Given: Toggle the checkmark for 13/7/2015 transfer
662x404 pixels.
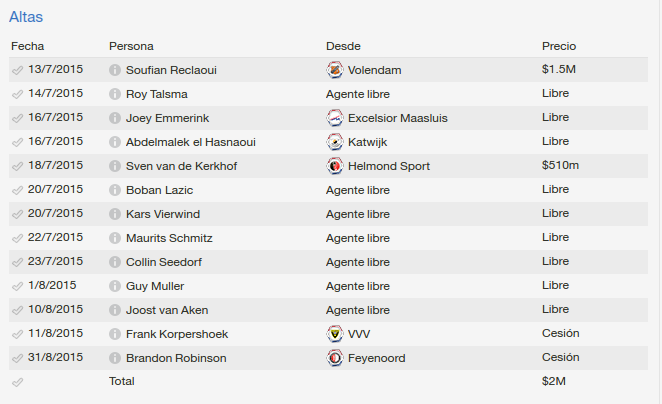Looking at the screenshot, I should click(x=17, y=70).
